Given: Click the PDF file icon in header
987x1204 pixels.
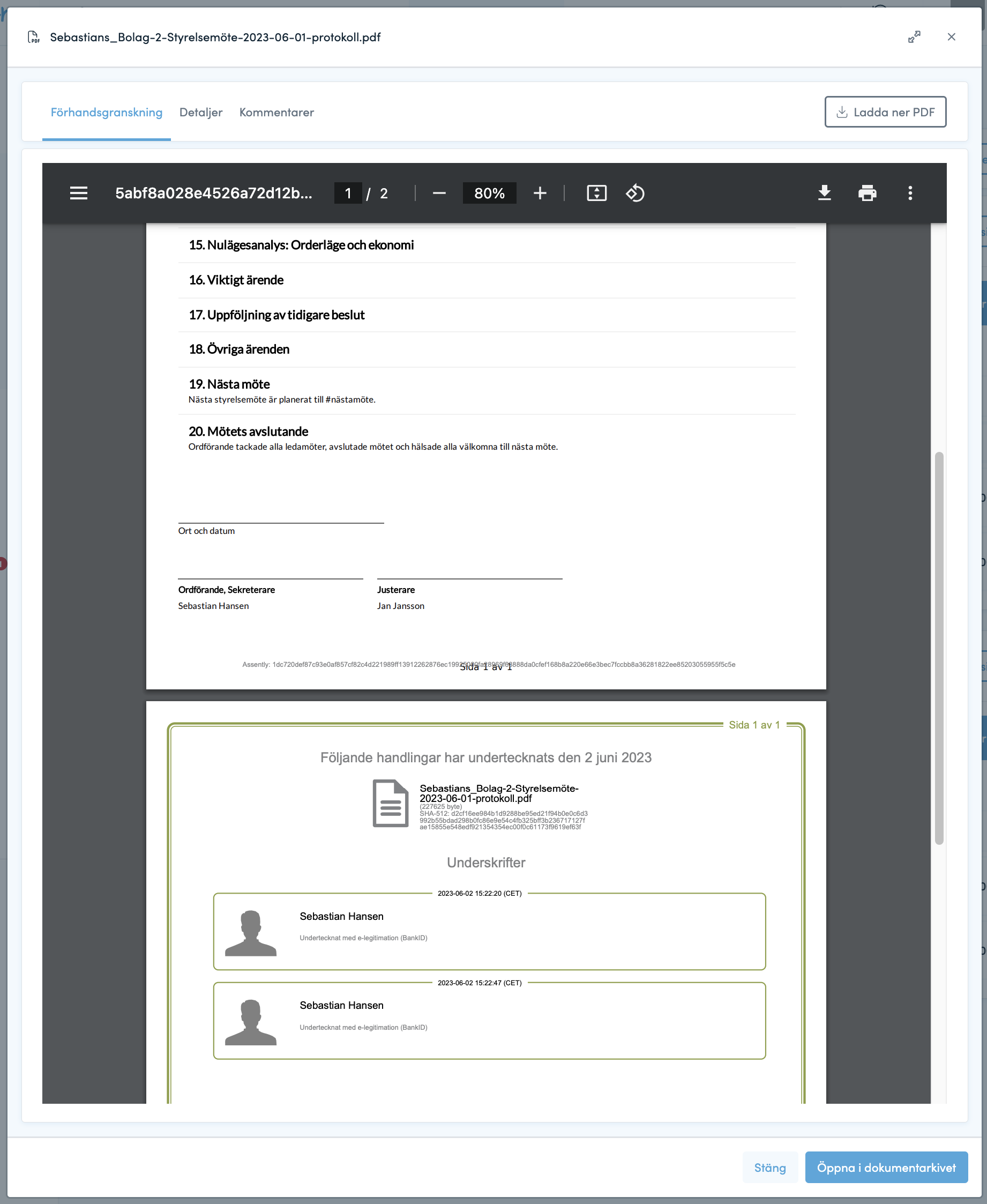Looking at the screenshot, I should [34, 37].
